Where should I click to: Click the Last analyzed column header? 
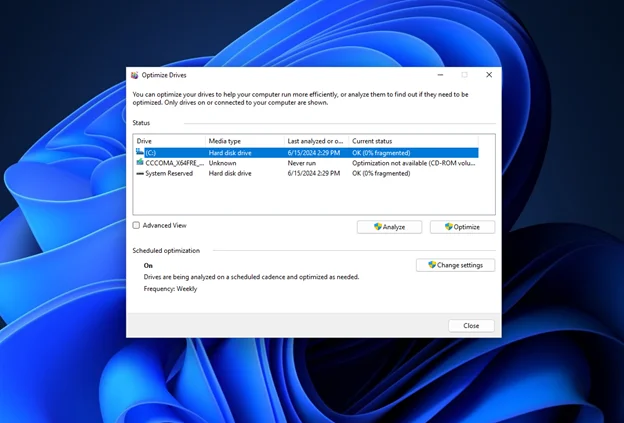coord(316,141)
